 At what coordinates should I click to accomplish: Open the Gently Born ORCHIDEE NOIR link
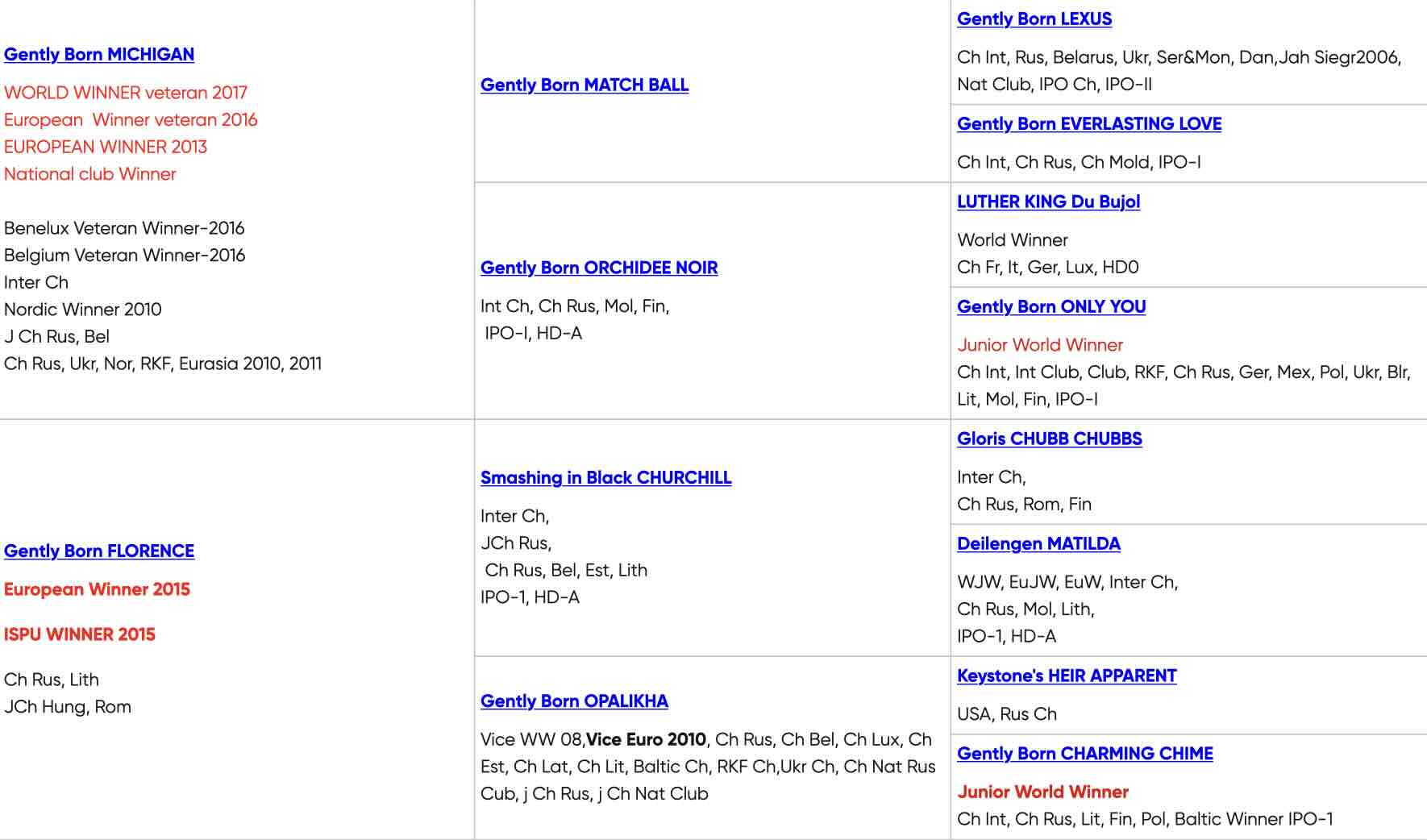pyautogui.click(x=599, y=268)
